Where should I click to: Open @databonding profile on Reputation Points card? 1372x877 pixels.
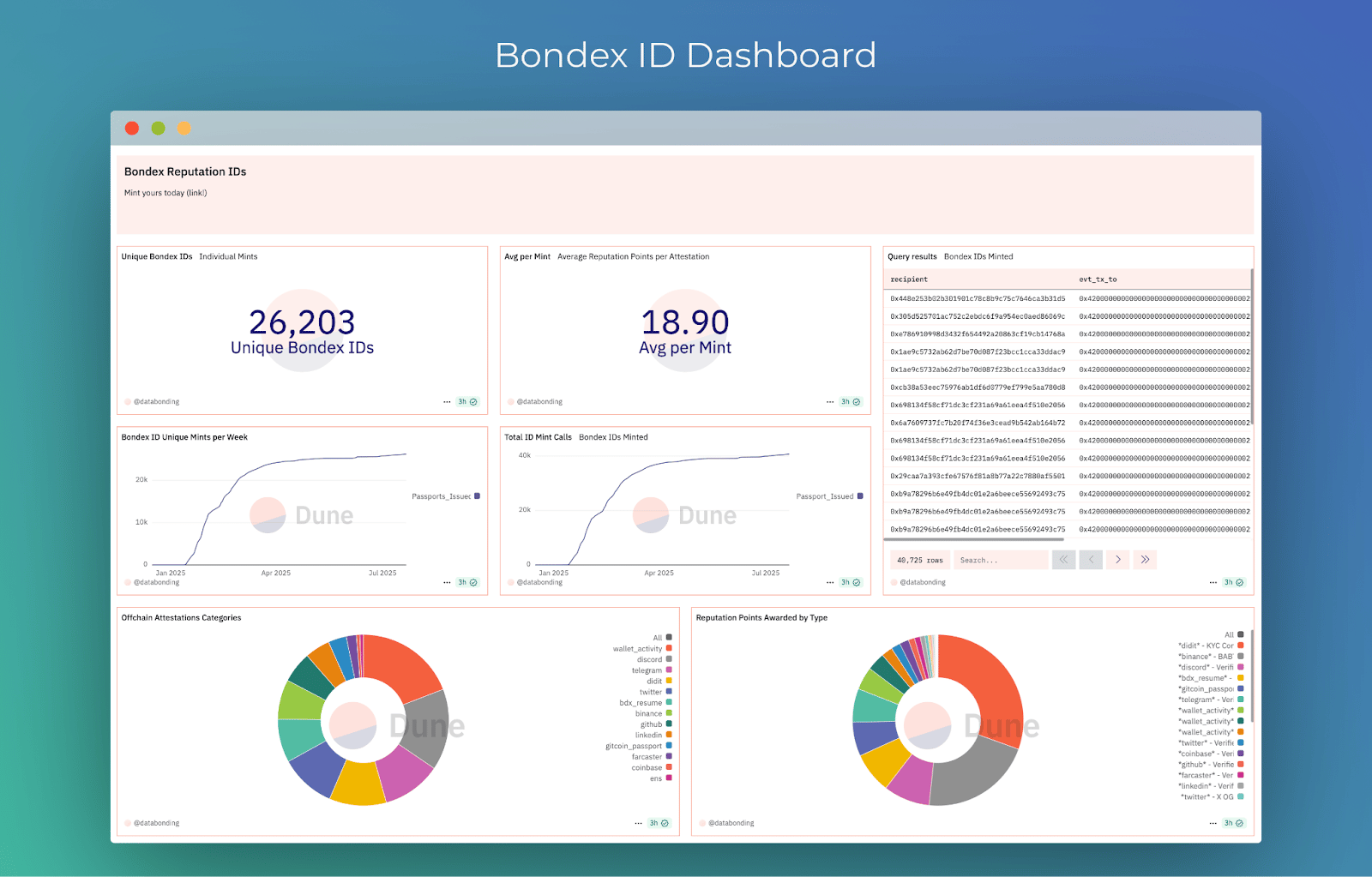[x=731, y=823]
